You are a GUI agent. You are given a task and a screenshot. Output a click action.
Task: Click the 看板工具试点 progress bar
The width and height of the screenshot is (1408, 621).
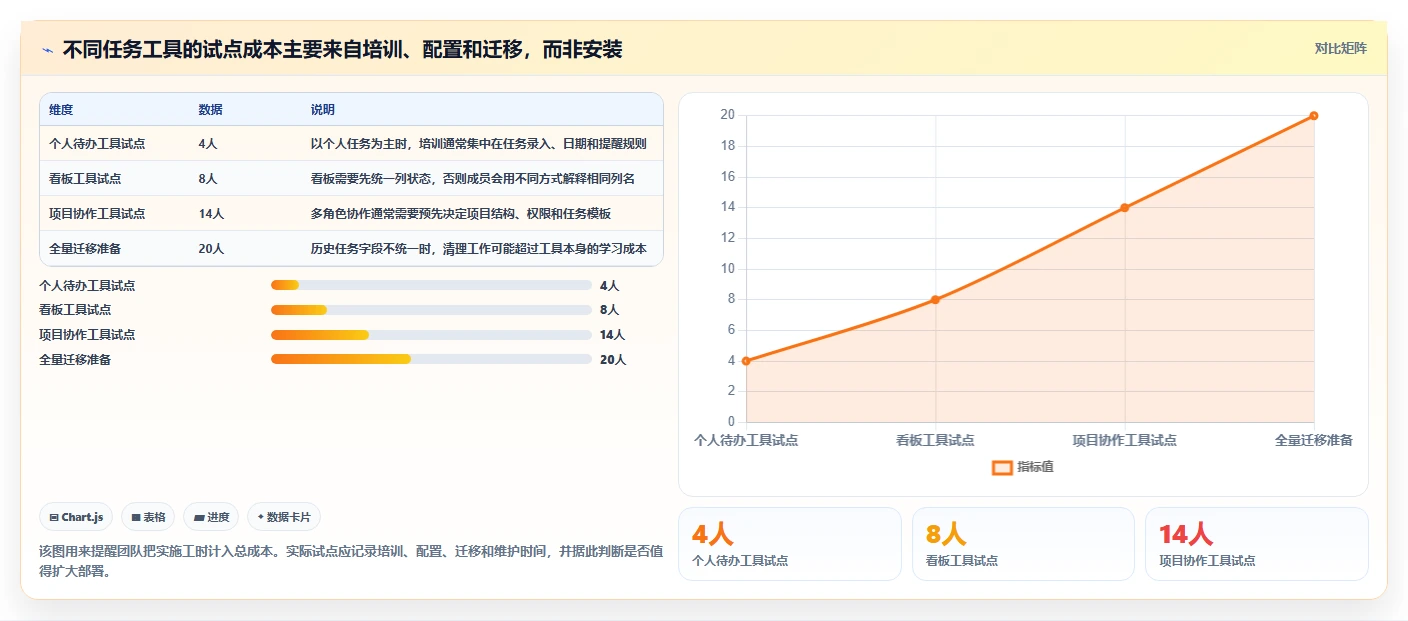[x=431, y=310]
